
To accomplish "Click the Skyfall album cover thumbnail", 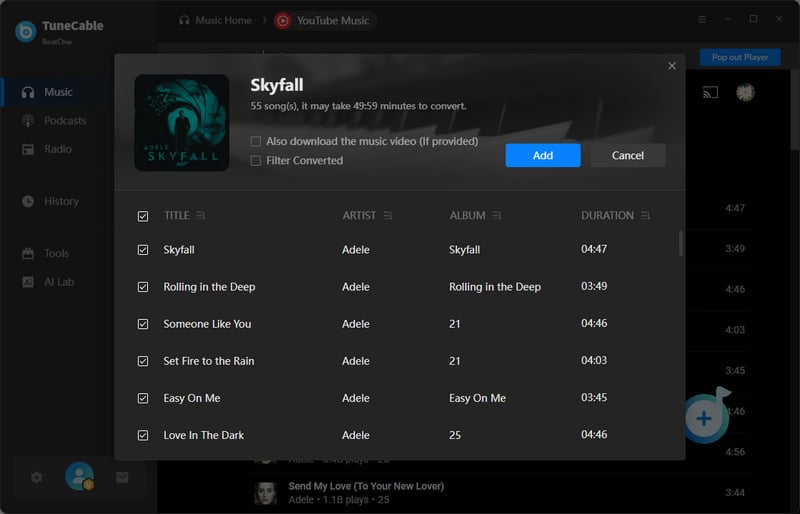I will pos(182,123).
